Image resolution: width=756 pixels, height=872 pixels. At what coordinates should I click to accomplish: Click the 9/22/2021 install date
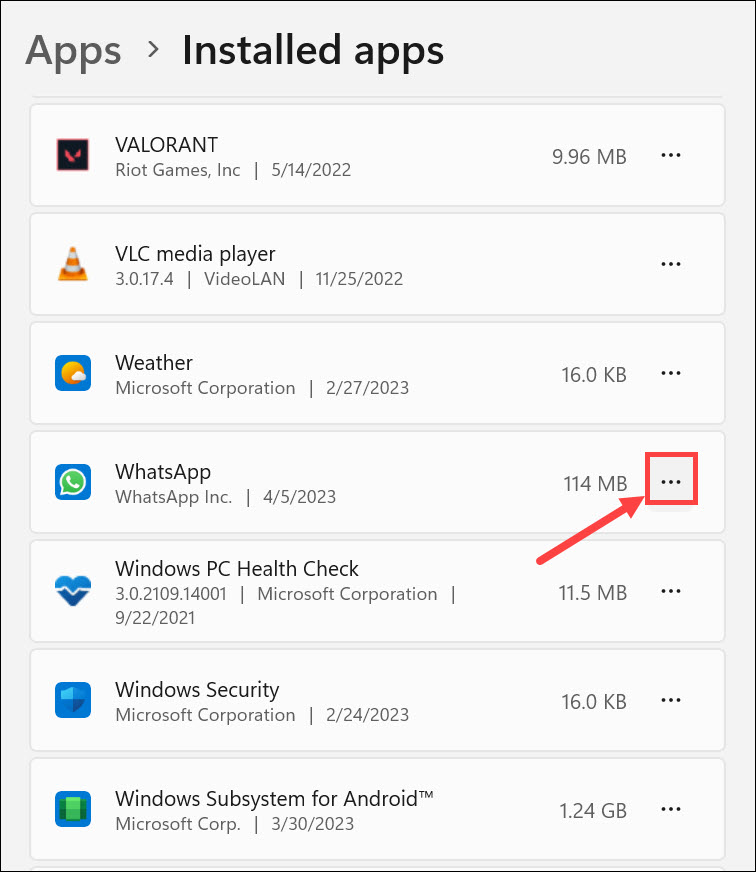click(x=155, y=618)
